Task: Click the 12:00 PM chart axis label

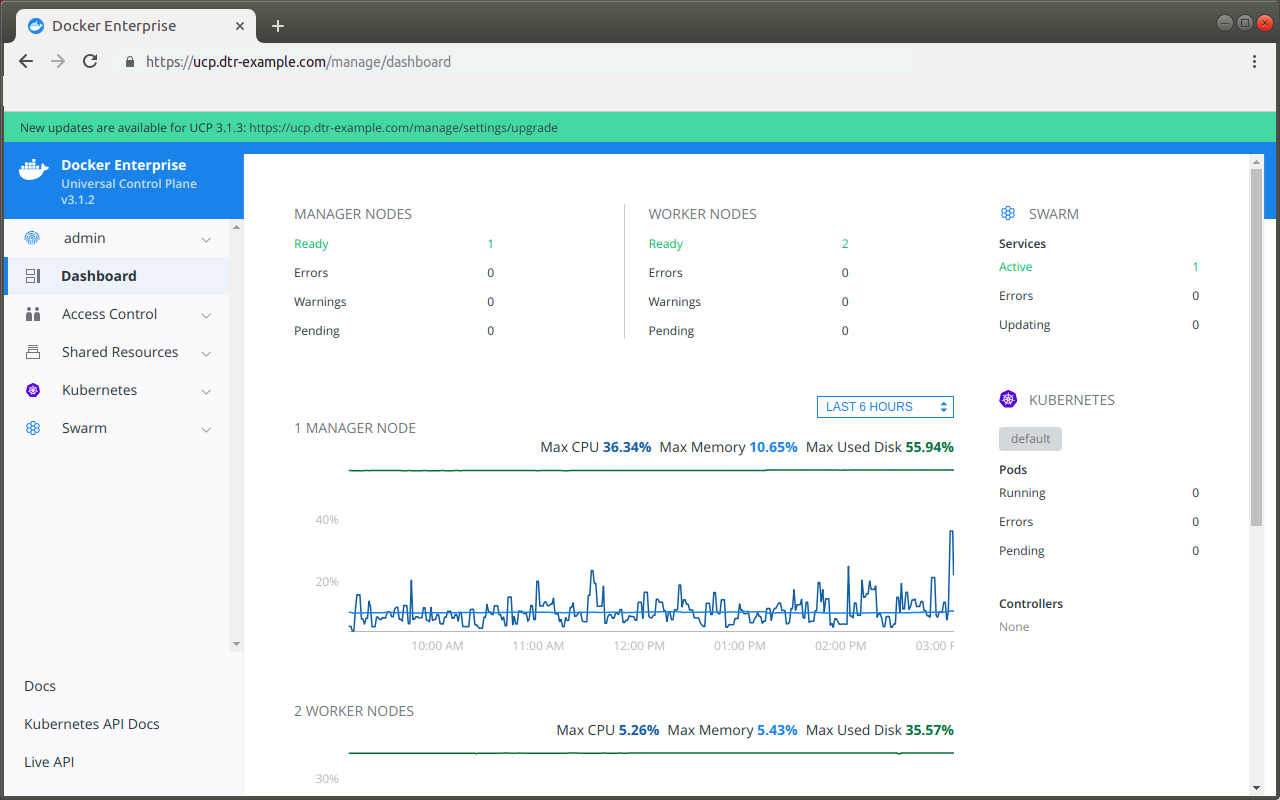Action: tap(639, 646)
